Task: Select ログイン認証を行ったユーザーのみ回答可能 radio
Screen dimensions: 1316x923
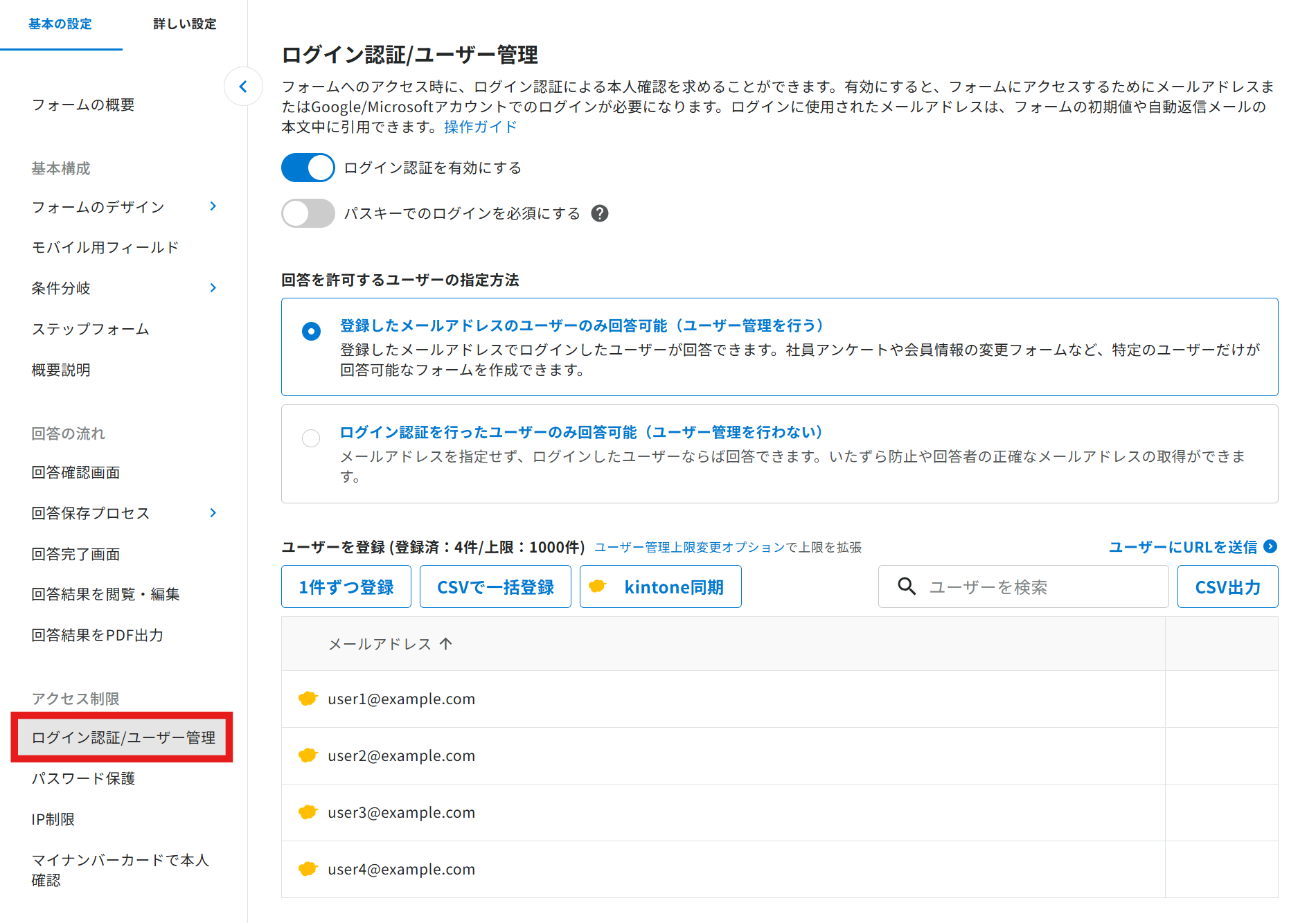Action: tap(311, 438)
